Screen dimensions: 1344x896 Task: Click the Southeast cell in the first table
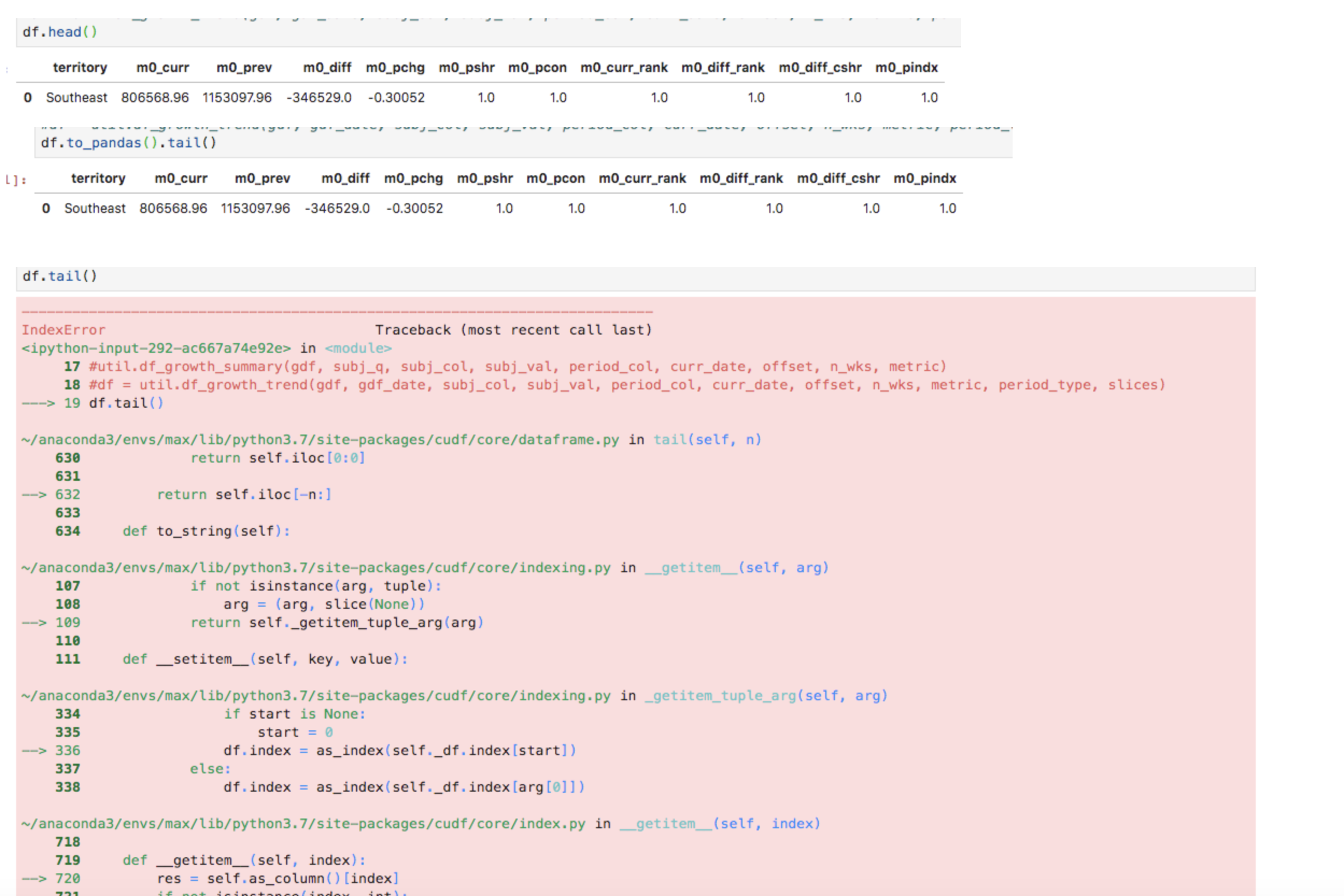coord(76,97)
